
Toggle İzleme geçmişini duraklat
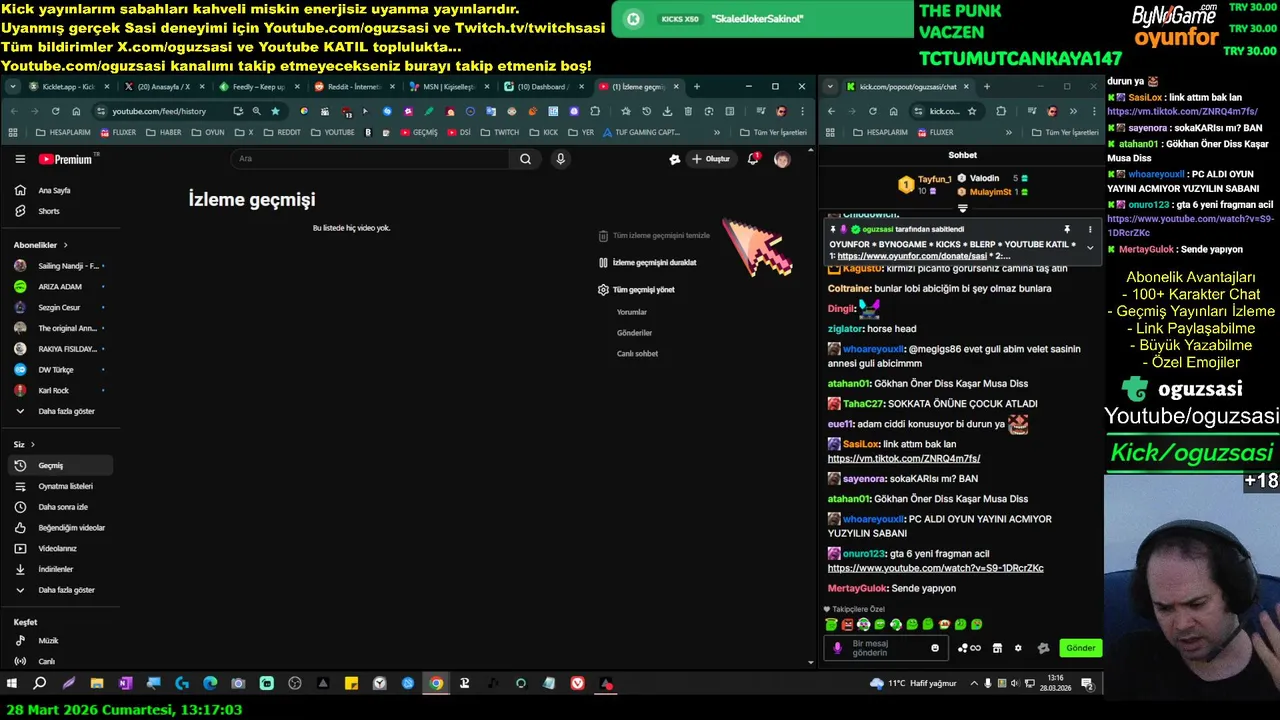click(x=647, y=262)
